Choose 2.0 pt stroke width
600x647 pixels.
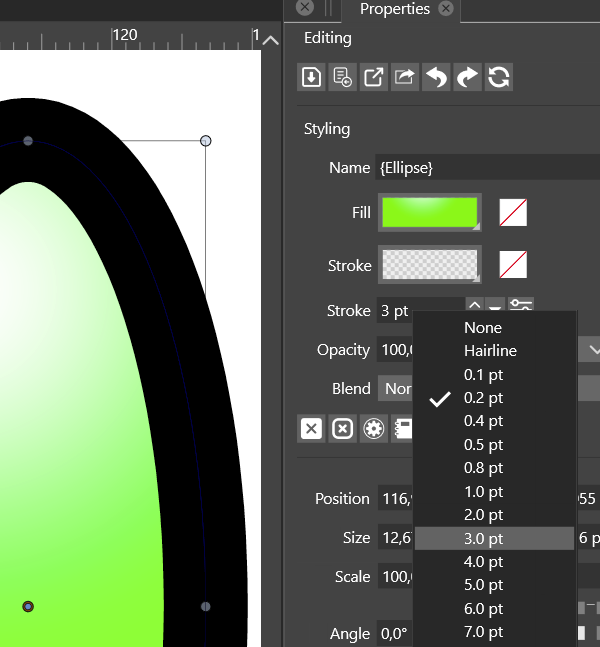tap(494, 515)
